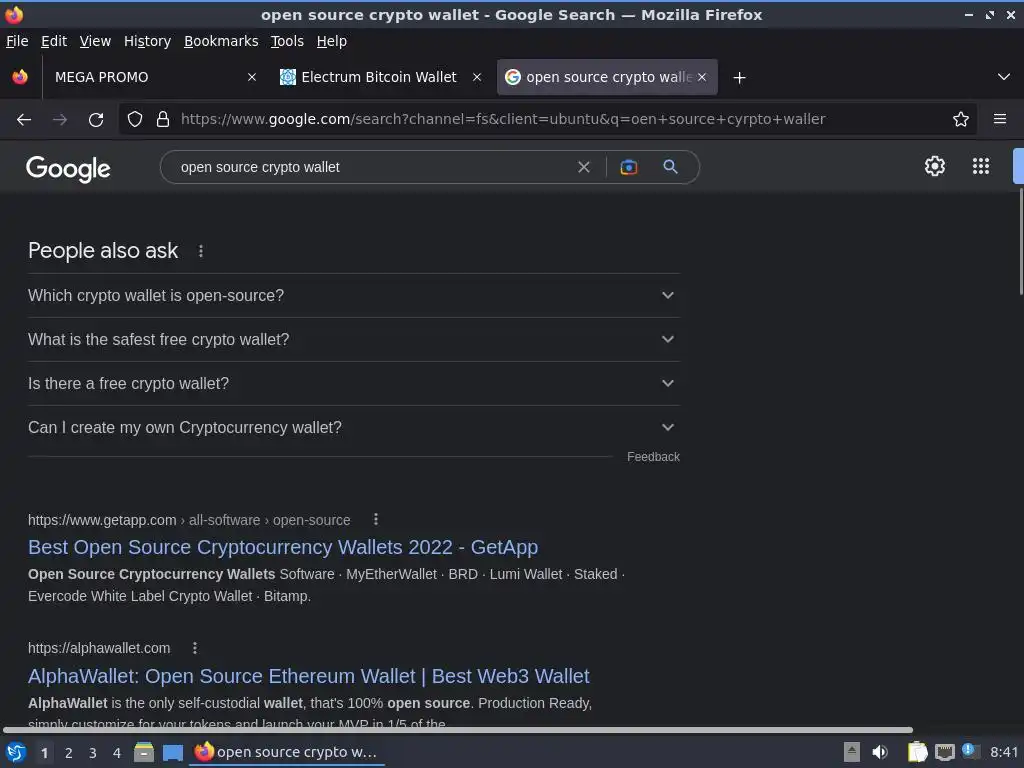1024x768 pixels.
Task: Search by image with camera icon
Action: [x=628, y=167]
